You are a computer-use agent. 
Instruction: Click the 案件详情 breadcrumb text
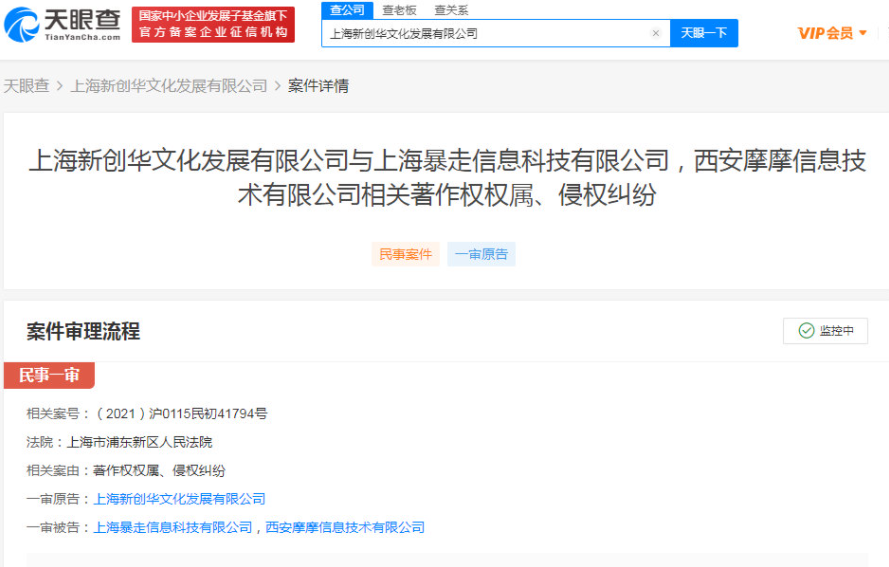pyautogui.click(x=319, y=86)
